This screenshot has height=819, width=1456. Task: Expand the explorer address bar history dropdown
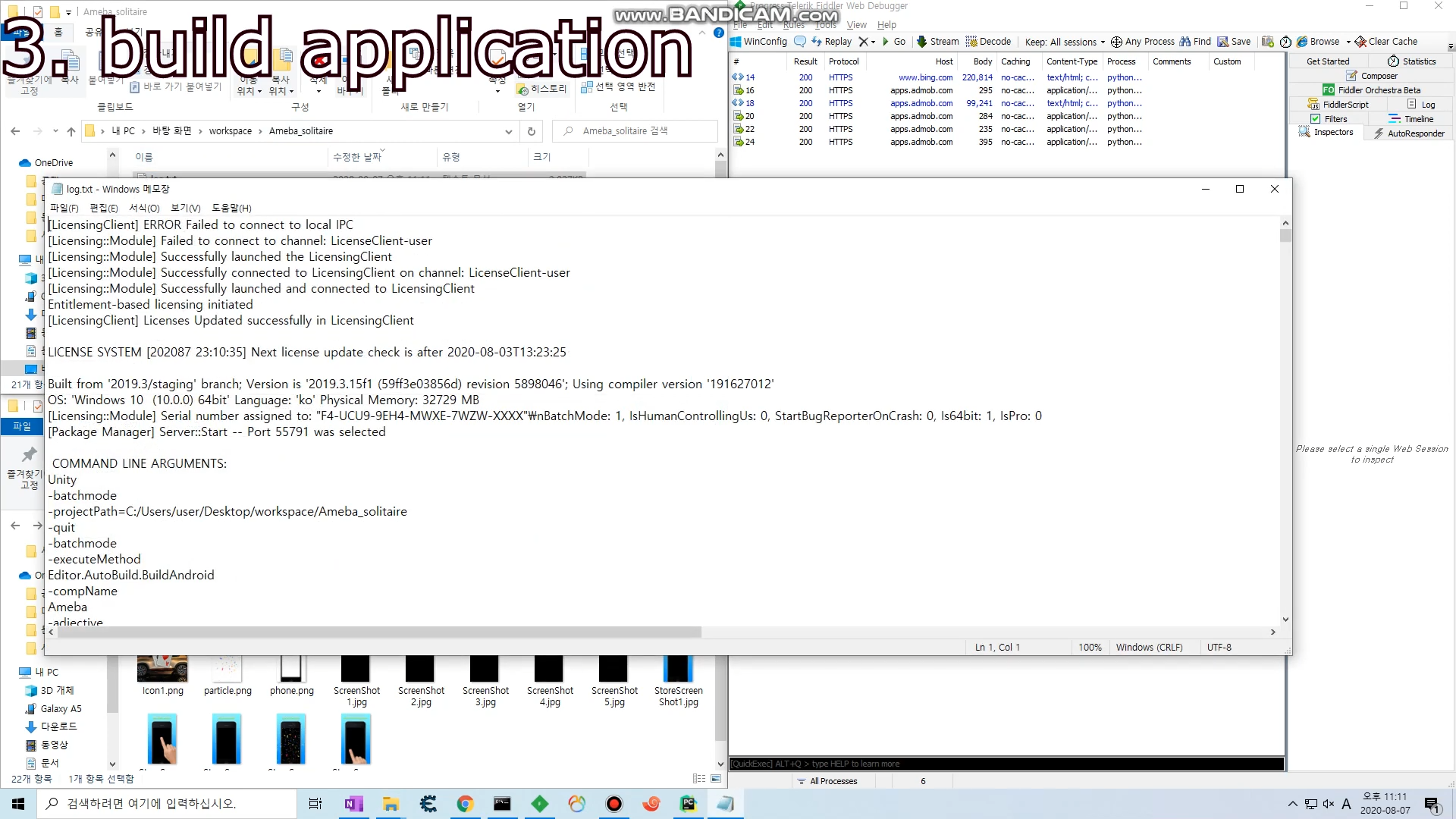pyautogui.click(x=508, y=131)
